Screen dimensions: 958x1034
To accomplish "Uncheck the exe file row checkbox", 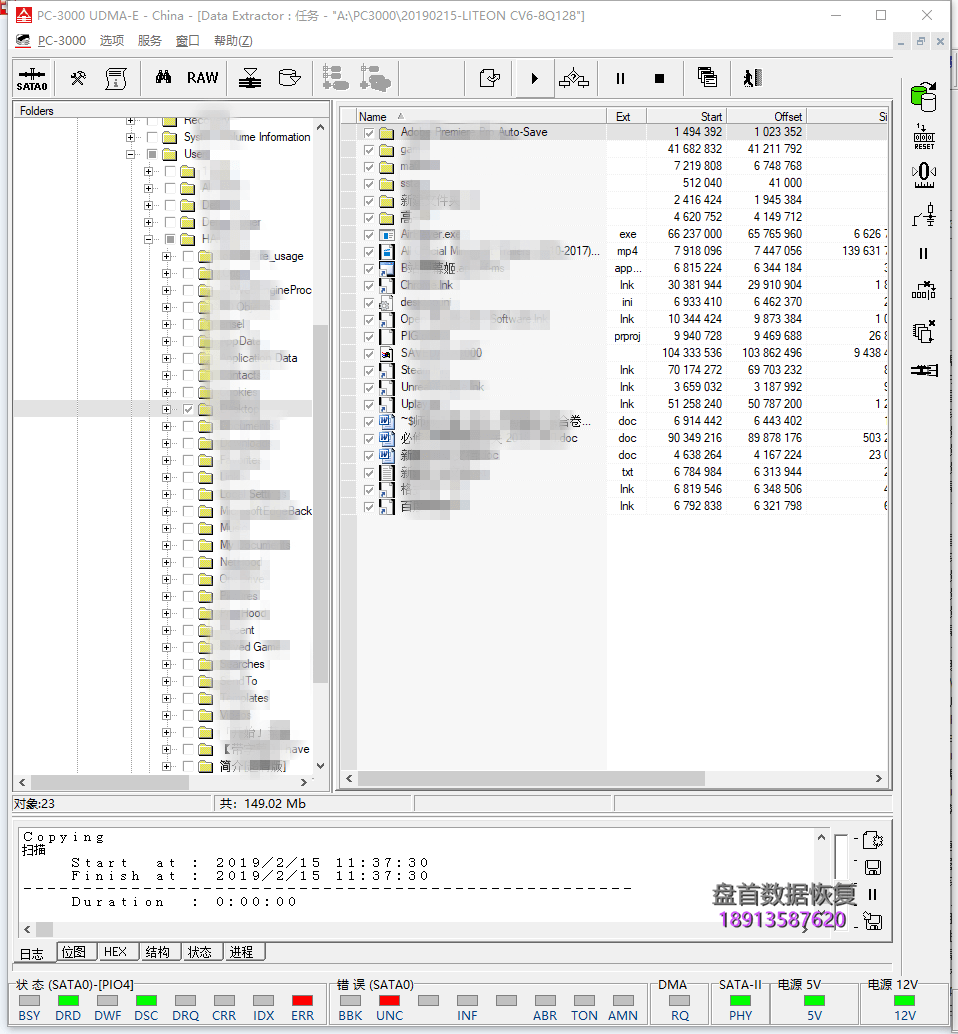I will point(369,235).
